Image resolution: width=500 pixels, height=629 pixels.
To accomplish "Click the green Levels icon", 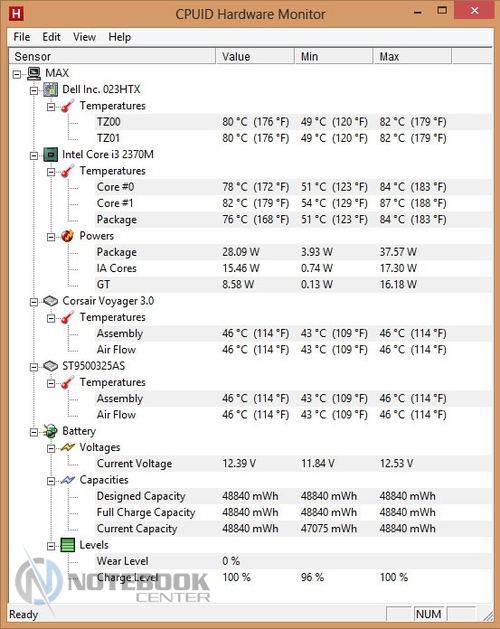I will tap(67, 545).
